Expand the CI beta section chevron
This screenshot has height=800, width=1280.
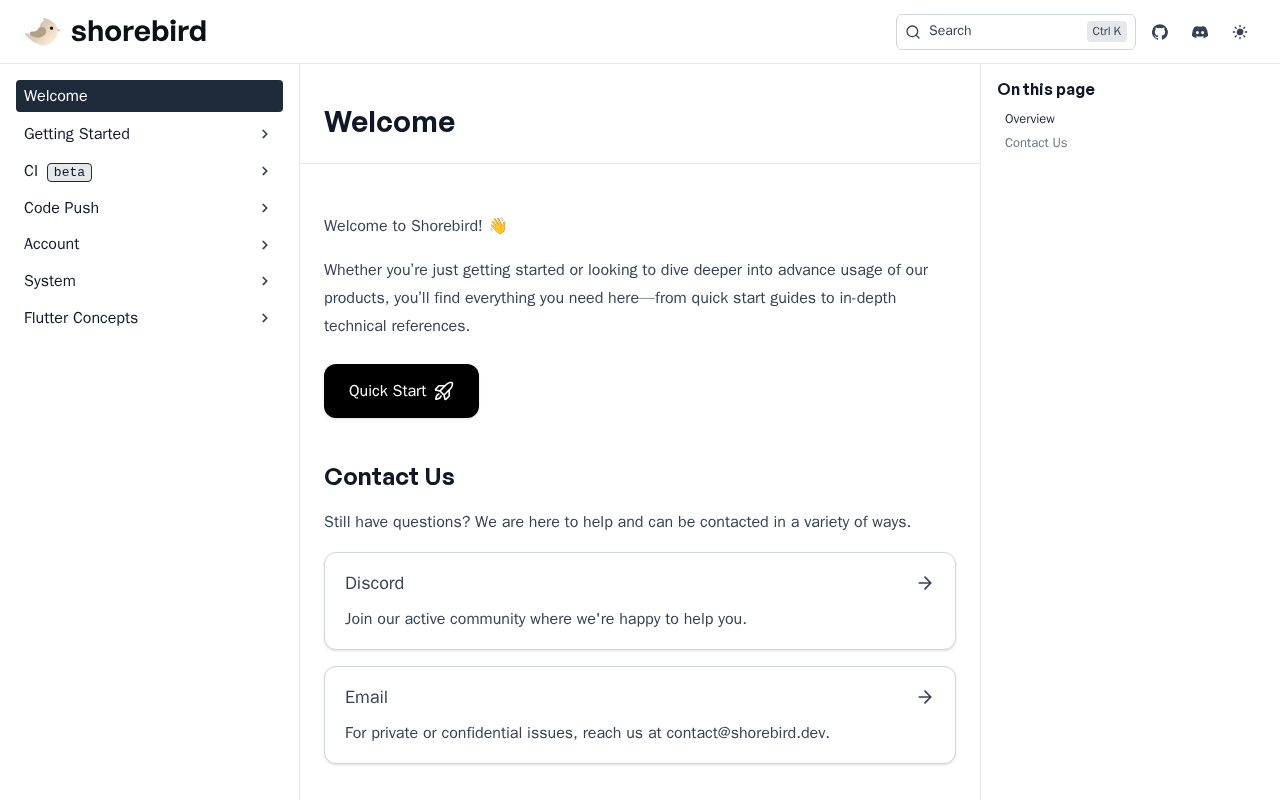tap(265, 171)
